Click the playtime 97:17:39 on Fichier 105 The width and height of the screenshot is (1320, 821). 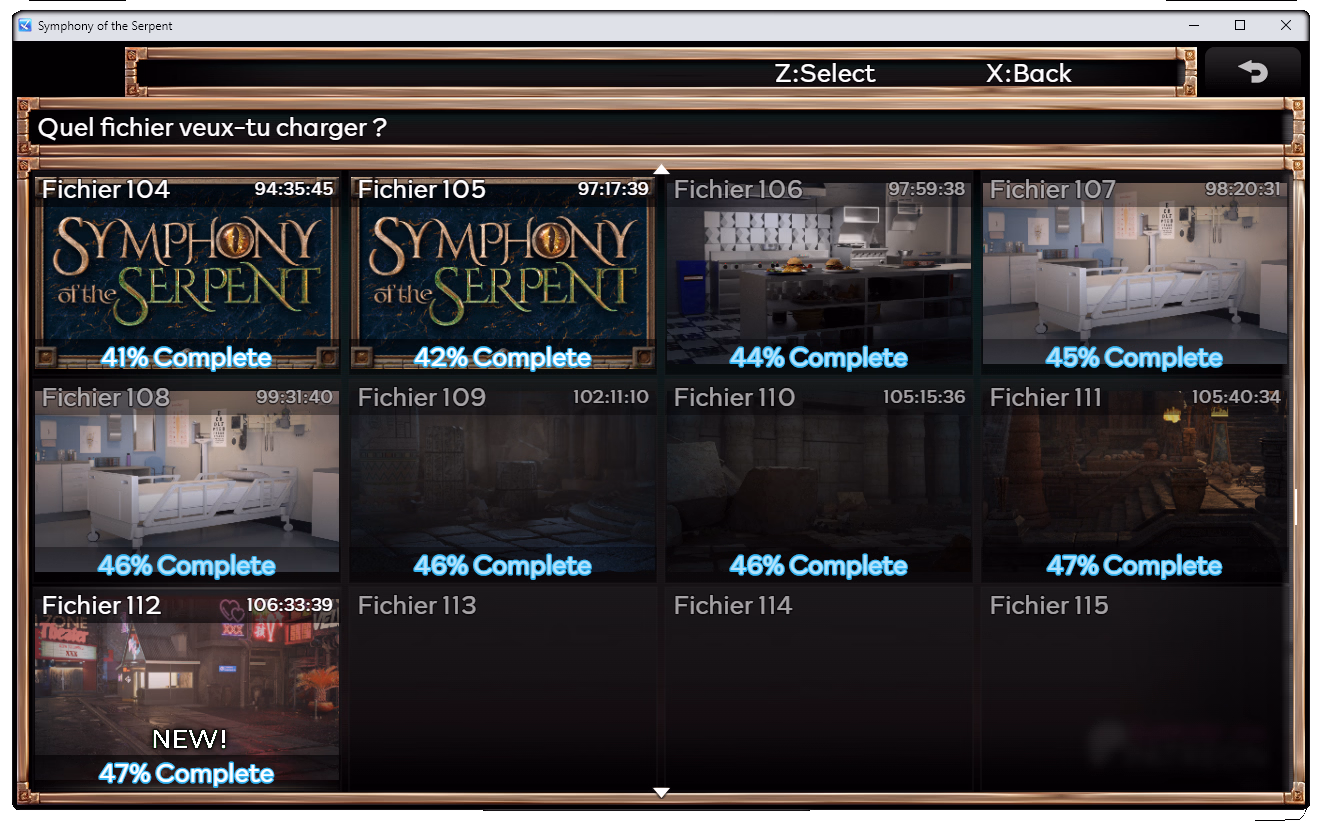[x=613, y=189]
